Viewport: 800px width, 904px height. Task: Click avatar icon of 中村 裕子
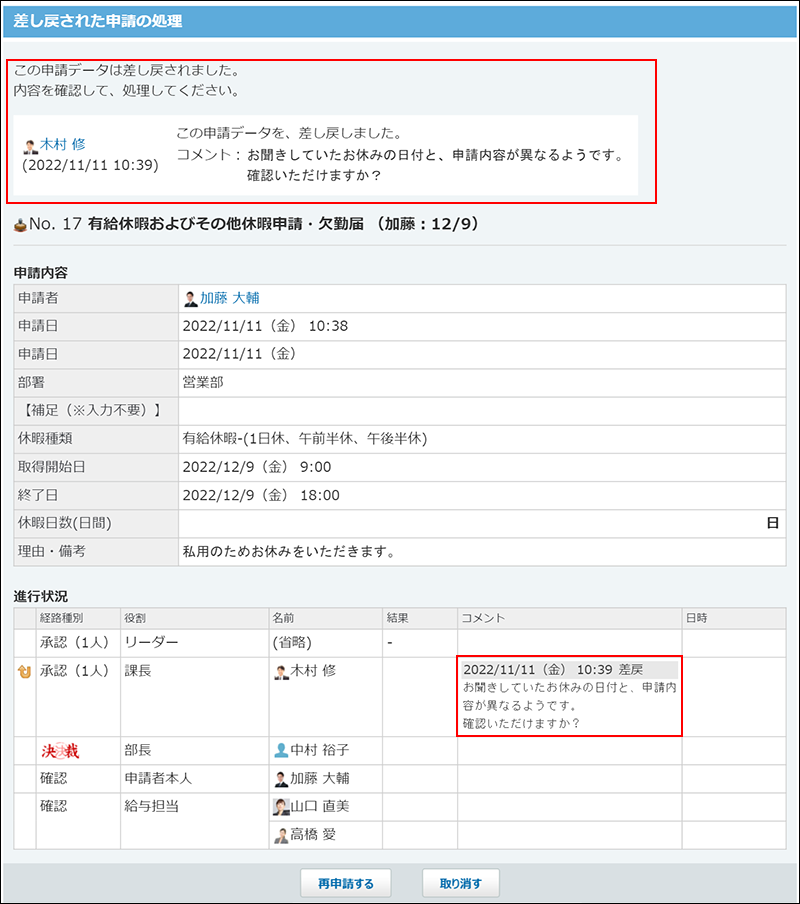coord(281,750)
